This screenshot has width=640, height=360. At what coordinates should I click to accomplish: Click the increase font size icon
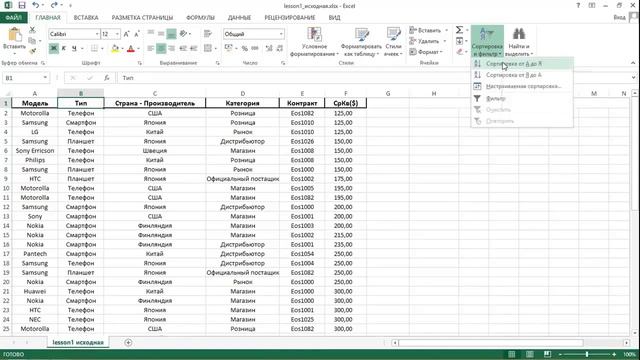(x=126, y=34)
